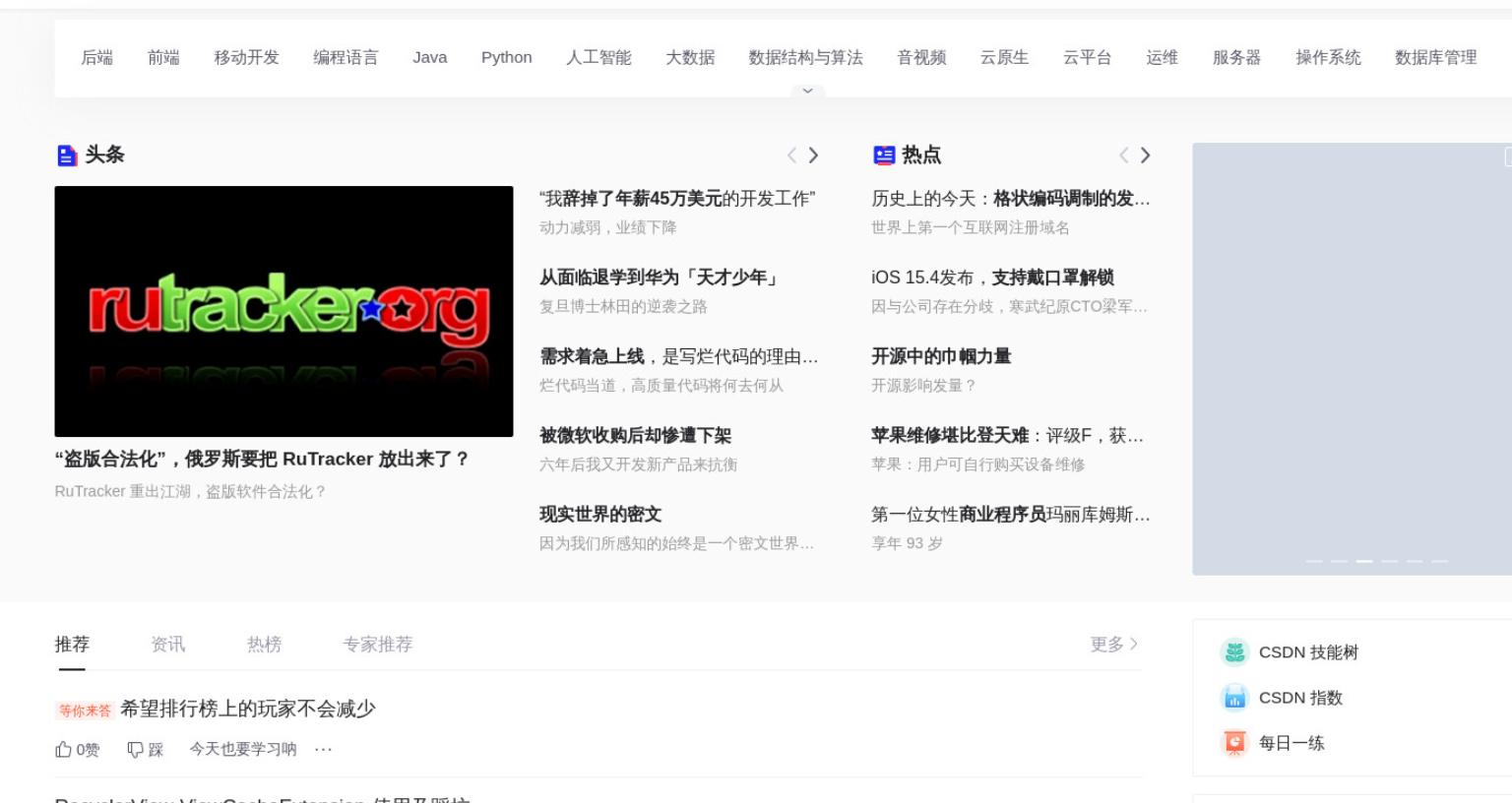Click subtitle "六年后我又开发新产品来抗衡"
Viewport: 1512px width, 803px height.
638,464
